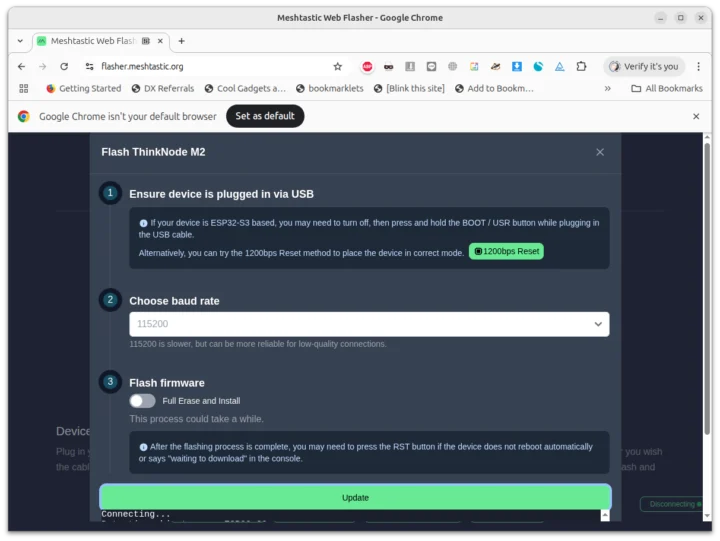Click the book-shaped extension icon
The width and height of the screenshot is (720, 541).
410,67
